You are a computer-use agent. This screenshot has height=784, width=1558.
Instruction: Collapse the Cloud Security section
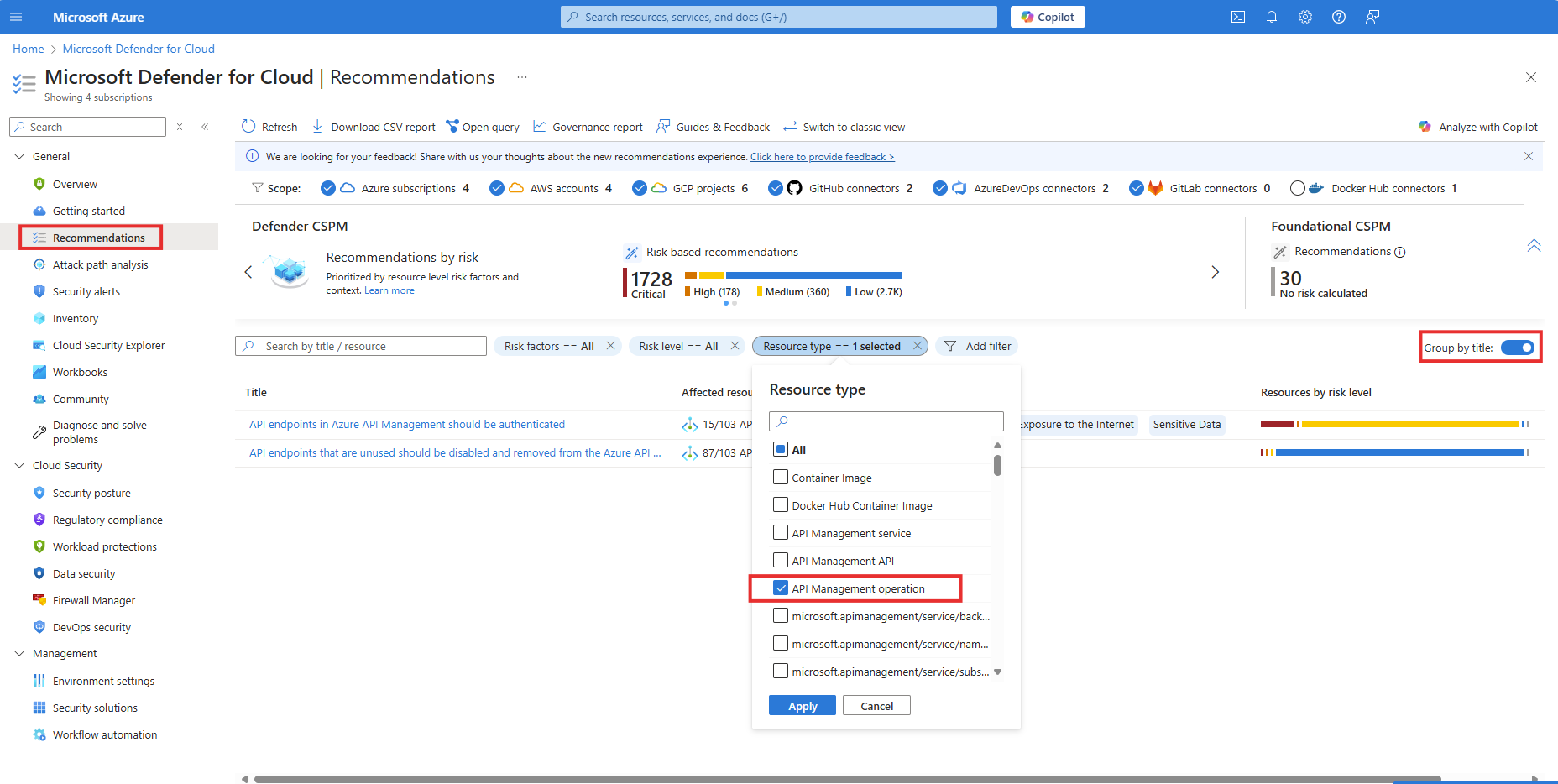(19, 465)
